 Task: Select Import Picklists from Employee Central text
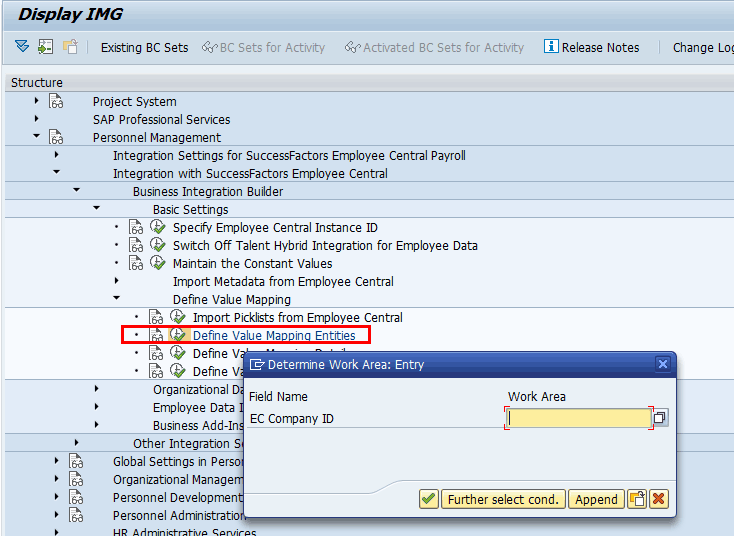pyautogui.click(x=298, y=317)
